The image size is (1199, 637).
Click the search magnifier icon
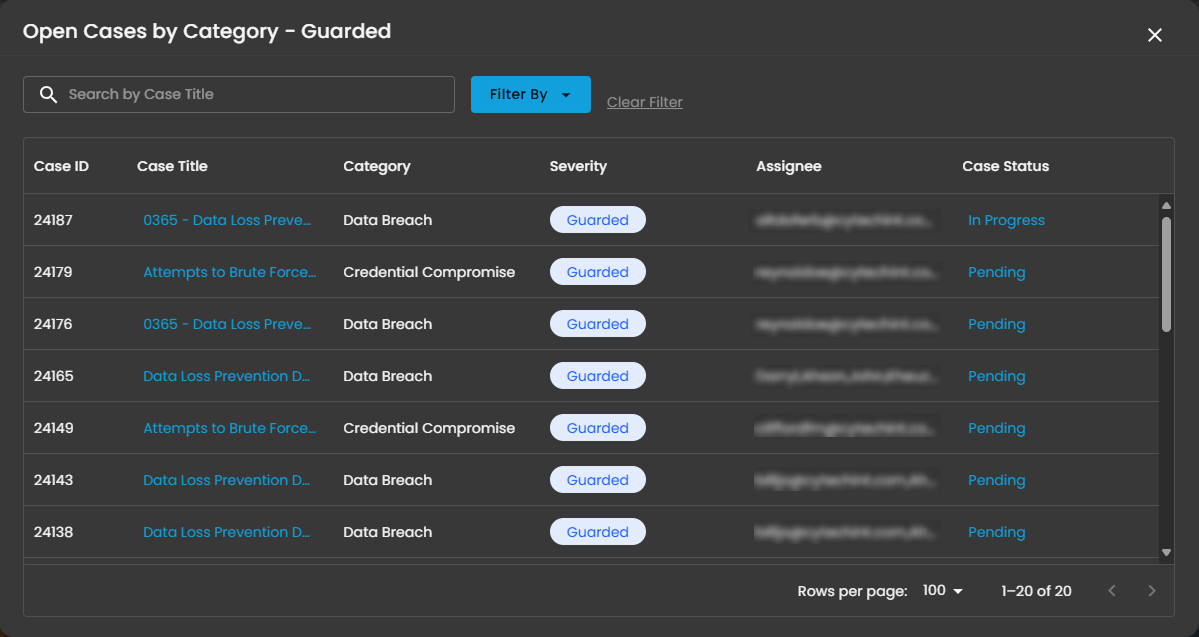tap(48, 94)
